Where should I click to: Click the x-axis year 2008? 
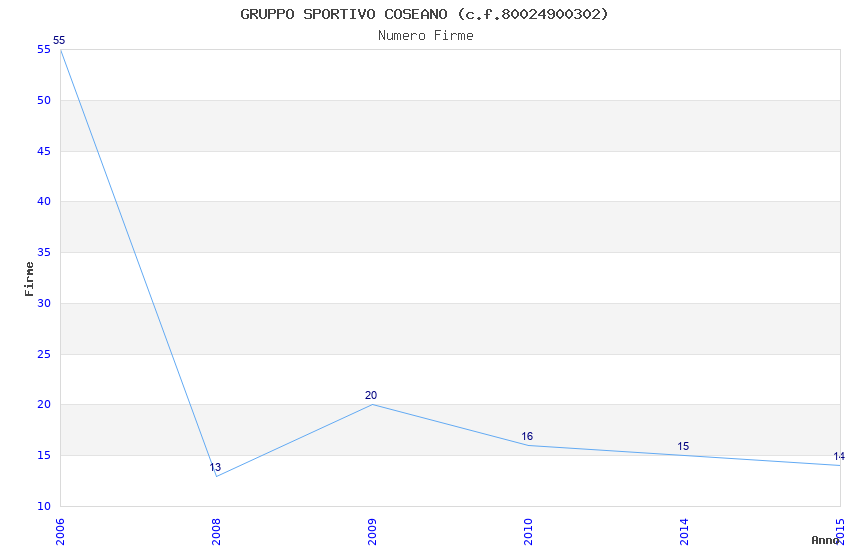pos(216,532)
